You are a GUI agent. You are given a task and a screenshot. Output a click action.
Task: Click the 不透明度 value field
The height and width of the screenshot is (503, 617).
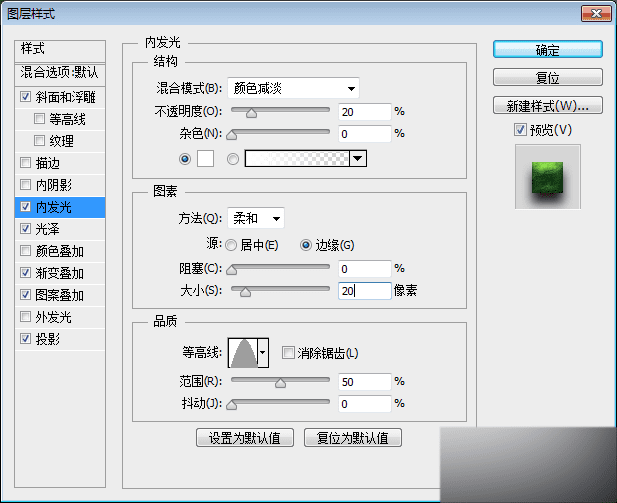click(365, 112)
